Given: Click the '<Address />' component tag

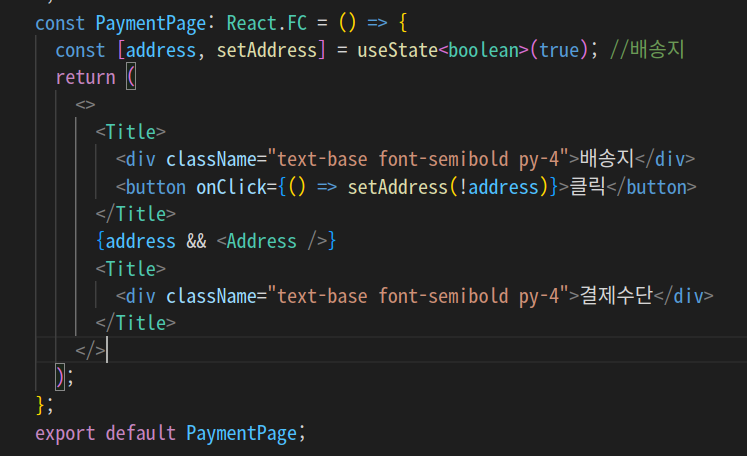Looking at the screenshot, I should pyautogui.click(x=272, y=241).
